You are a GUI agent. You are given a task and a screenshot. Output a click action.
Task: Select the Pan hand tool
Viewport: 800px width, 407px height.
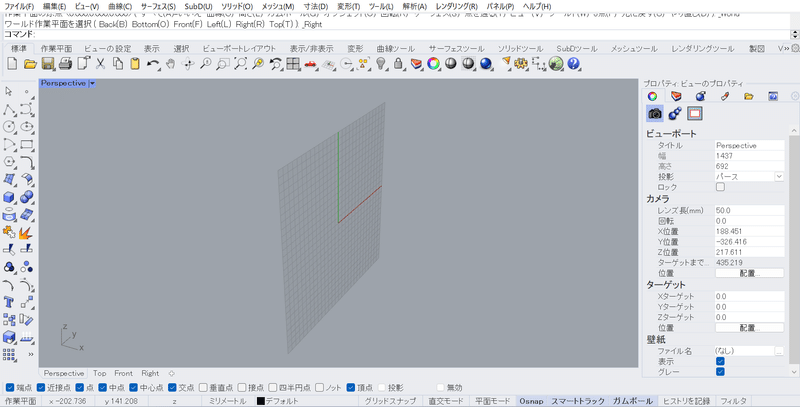(x=171, y=64)
